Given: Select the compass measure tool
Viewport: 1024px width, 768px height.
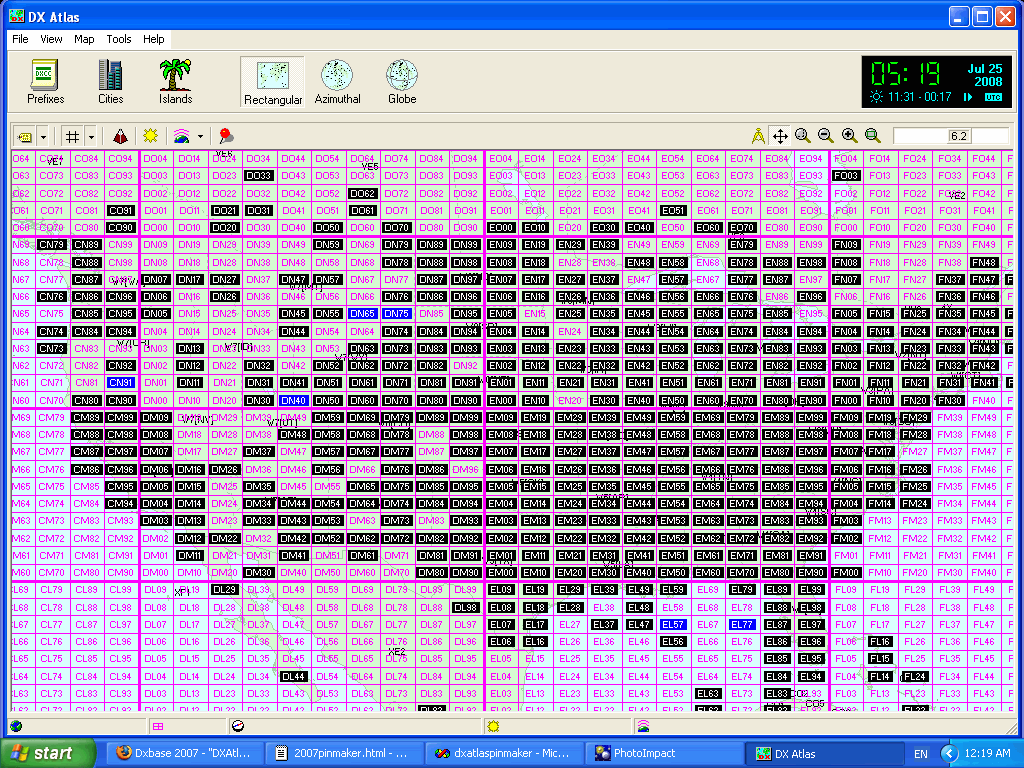Looking at the screenshot, I should 758,136.
